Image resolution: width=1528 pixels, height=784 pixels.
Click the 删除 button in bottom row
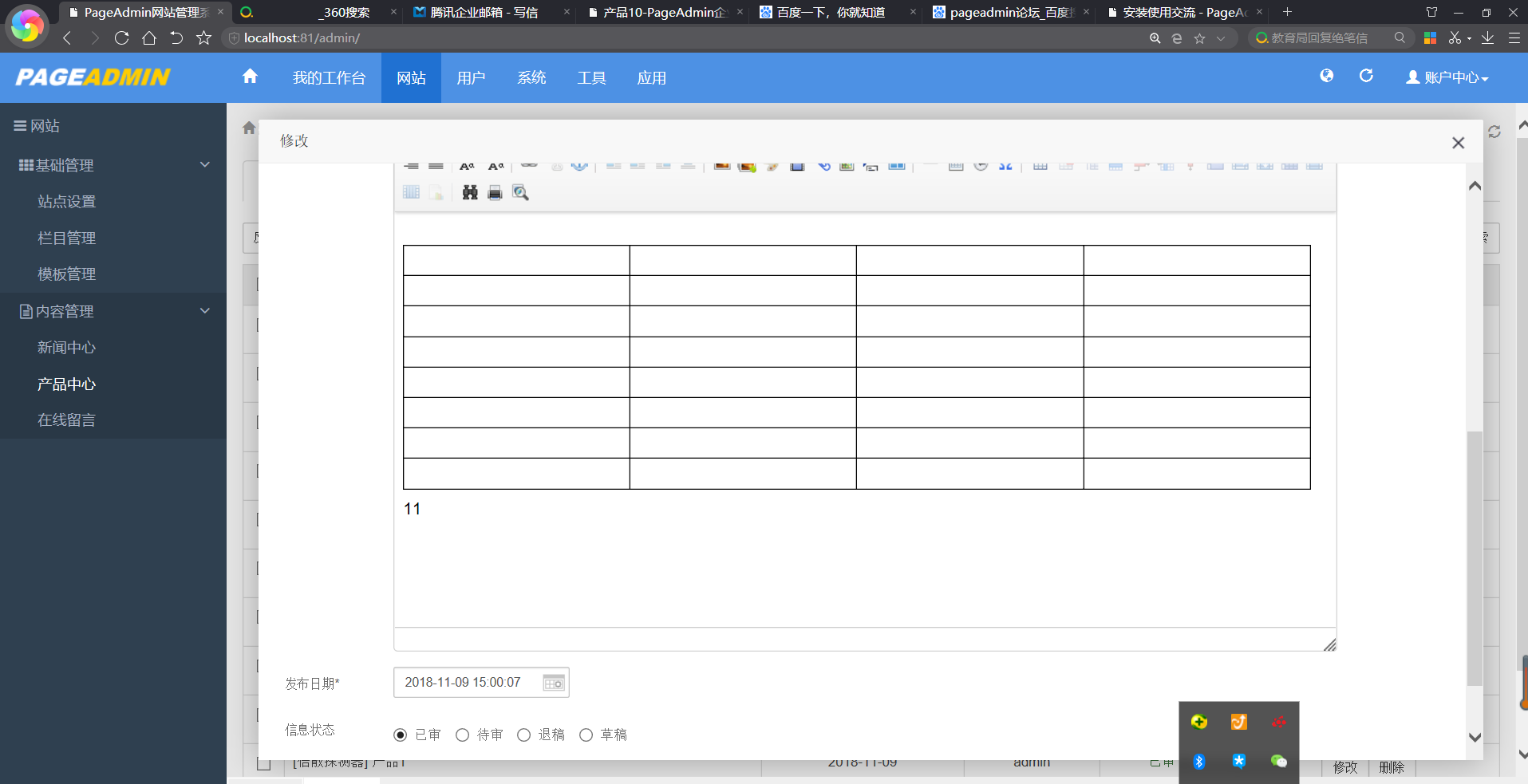pyautogui.click(x=1392, y=767)
